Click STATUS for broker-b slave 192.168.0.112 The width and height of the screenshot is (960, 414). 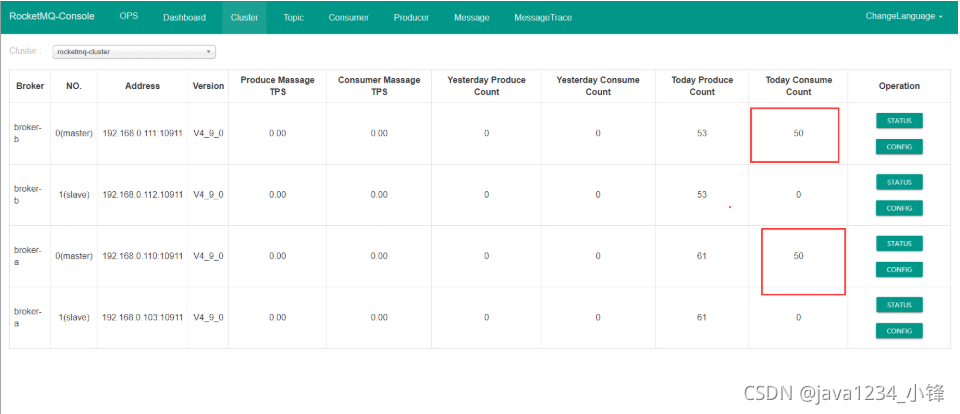899,182
